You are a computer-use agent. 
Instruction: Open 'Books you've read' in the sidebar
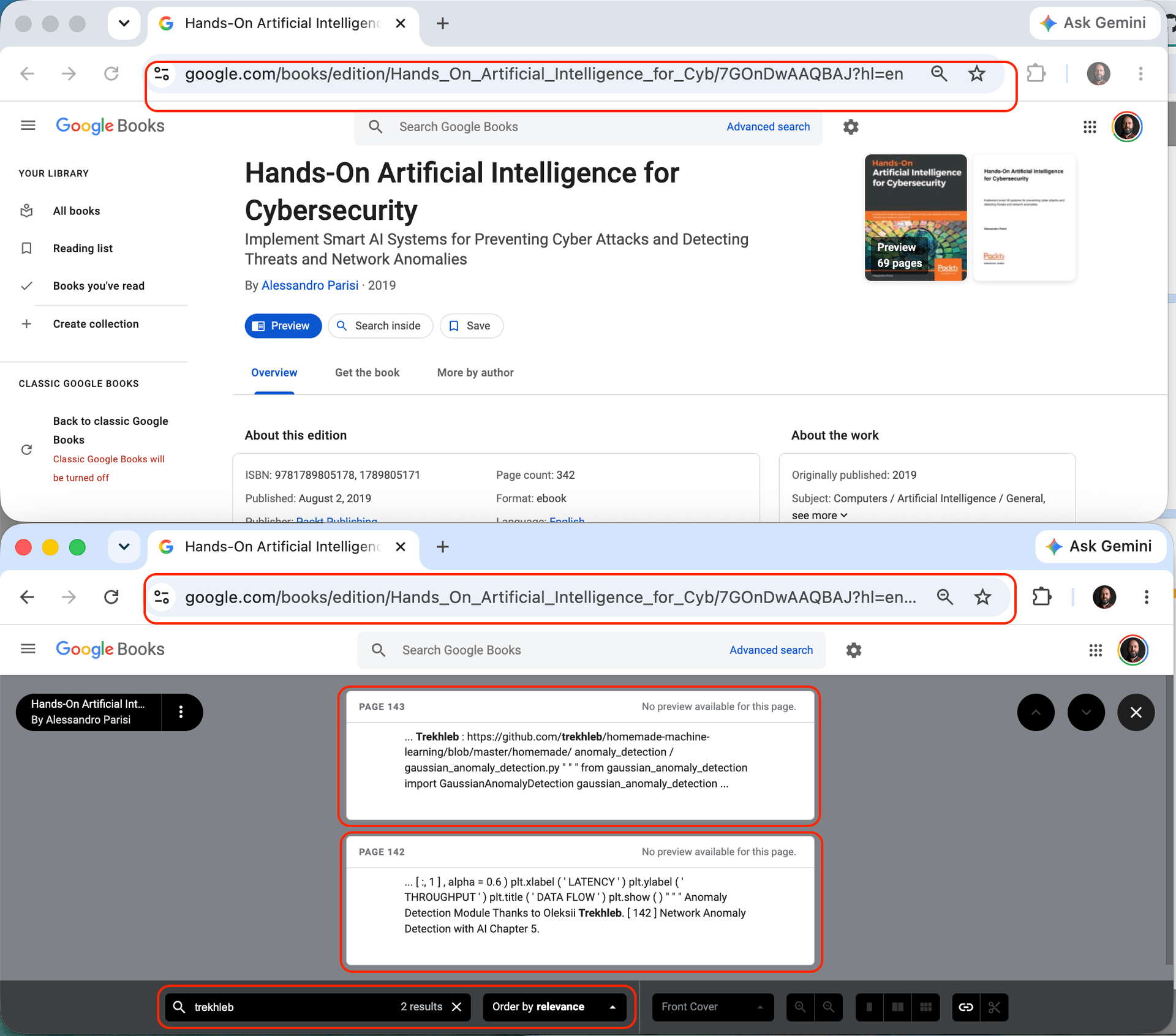(x=99, y=286)
